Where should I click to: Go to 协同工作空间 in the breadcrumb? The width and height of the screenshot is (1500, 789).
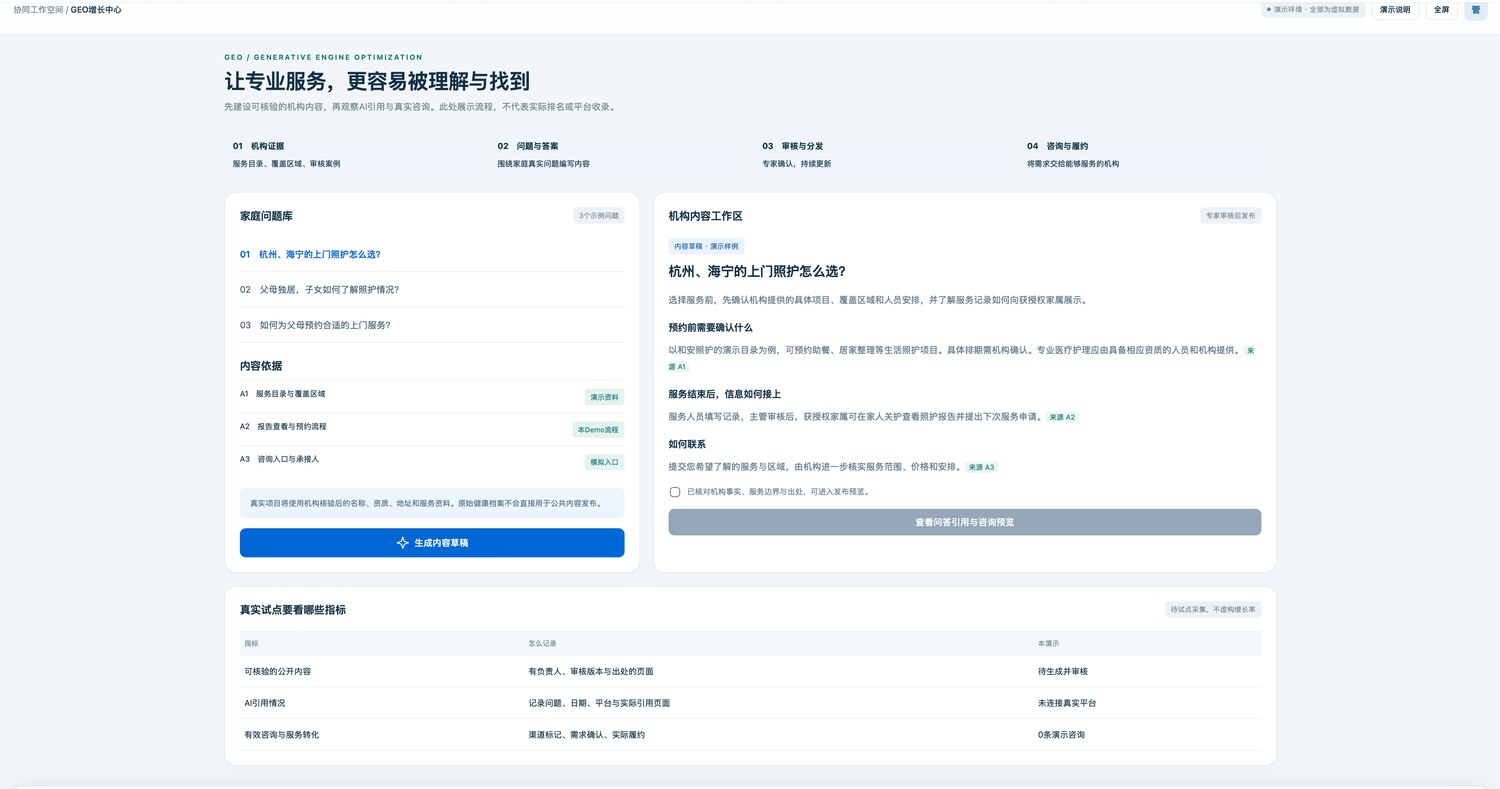coord(38,9)
